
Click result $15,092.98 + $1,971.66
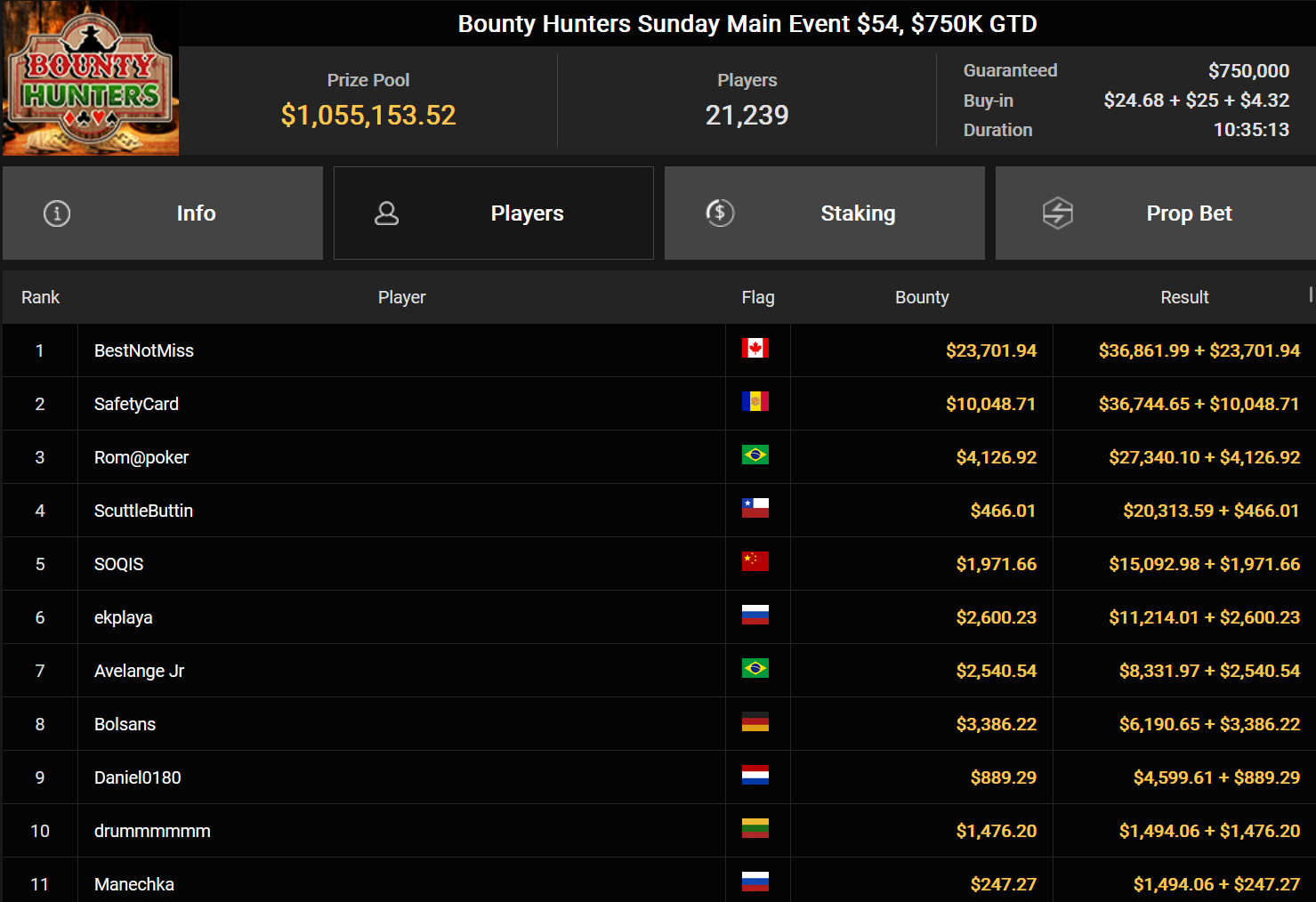point(1204,564)
